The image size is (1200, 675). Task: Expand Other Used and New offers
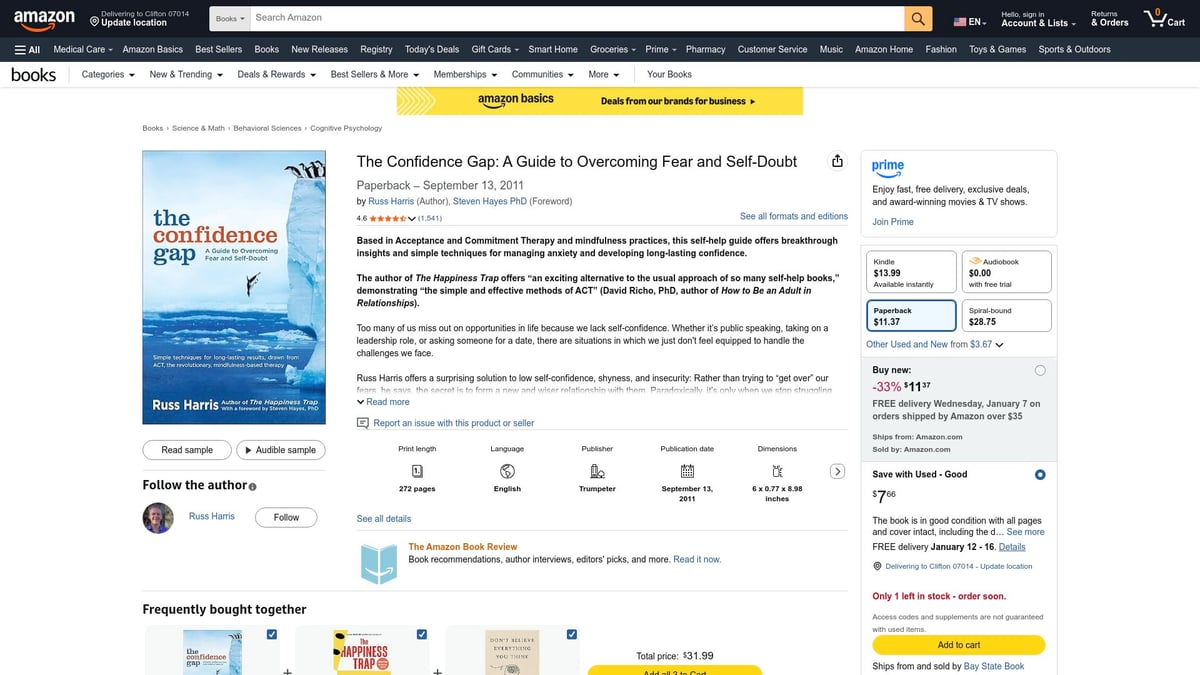tap(930, 343)
